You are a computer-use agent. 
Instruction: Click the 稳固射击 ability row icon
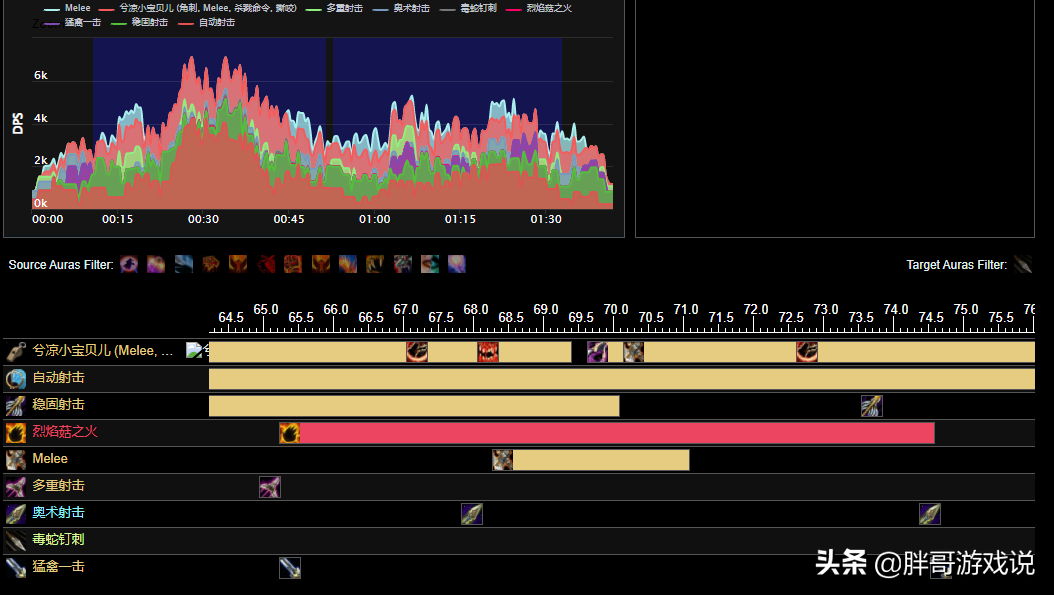coord(15,406)
